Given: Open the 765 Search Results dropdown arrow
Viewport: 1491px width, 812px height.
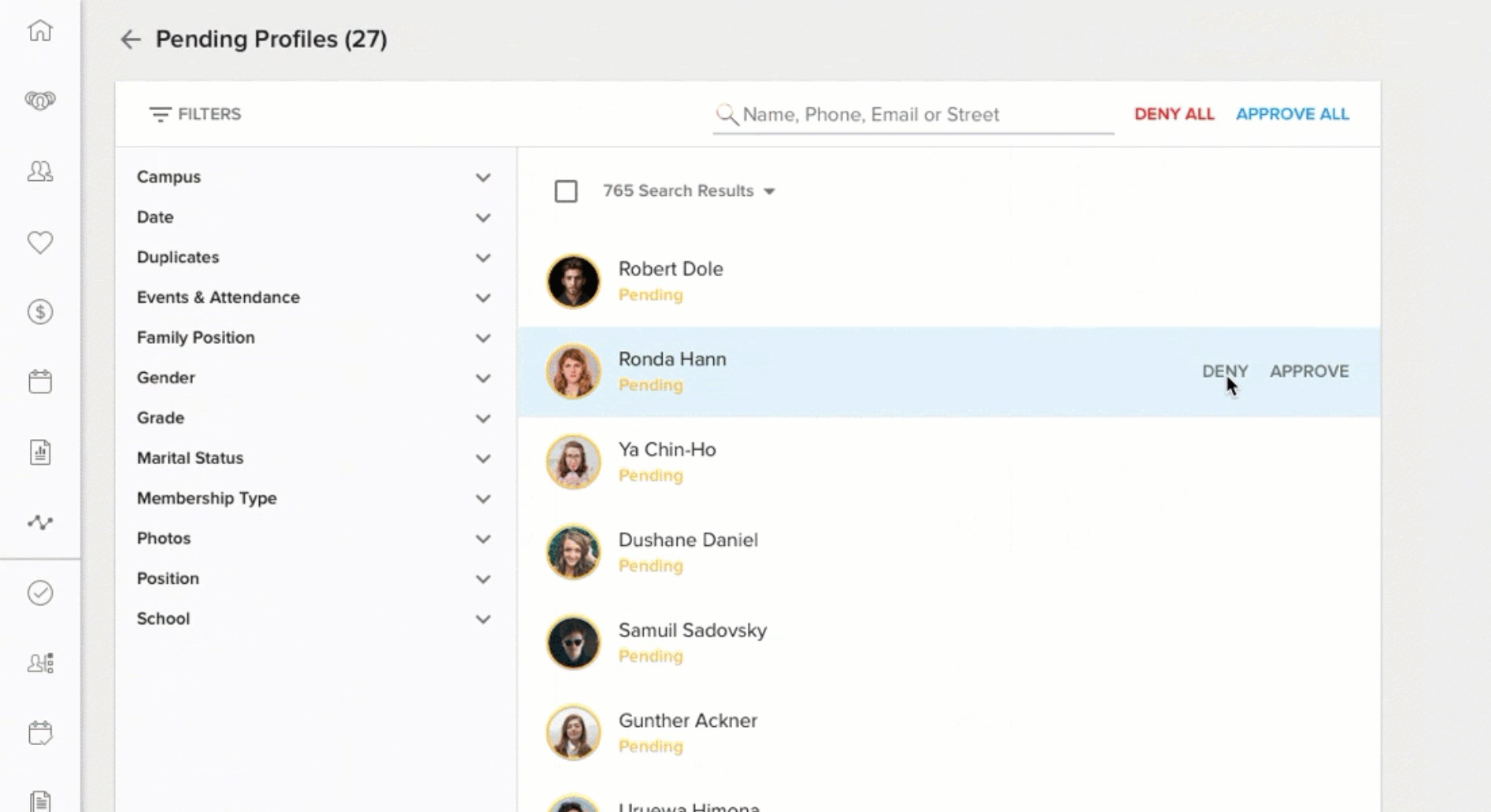Looking at the screenshot, I should click(x=770, y=190).
